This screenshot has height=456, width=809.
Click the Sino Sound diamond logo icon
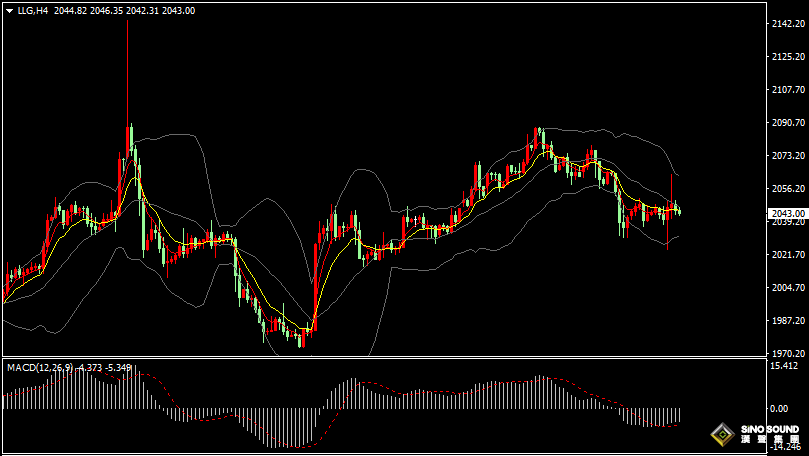720,436
